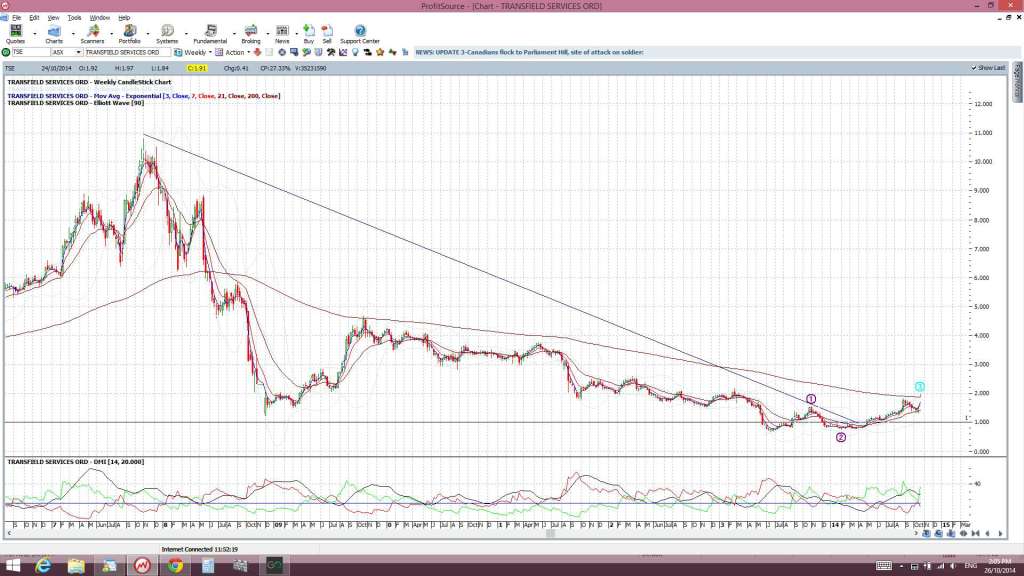Click the lightbulb icon in chart toolbar
The image size is (1024, 576).
(x=355, y=52)
